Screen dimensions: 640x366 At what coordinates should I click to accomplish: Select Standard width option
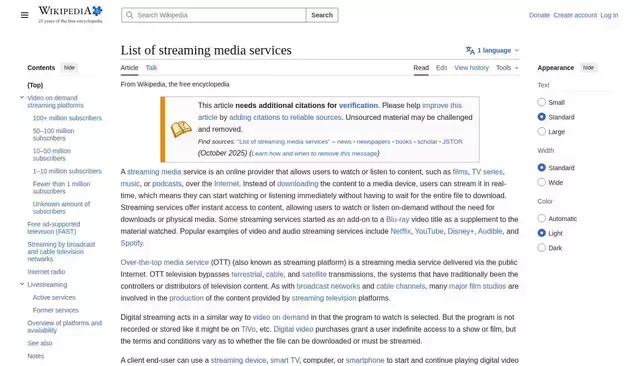(x=542, y=167)
